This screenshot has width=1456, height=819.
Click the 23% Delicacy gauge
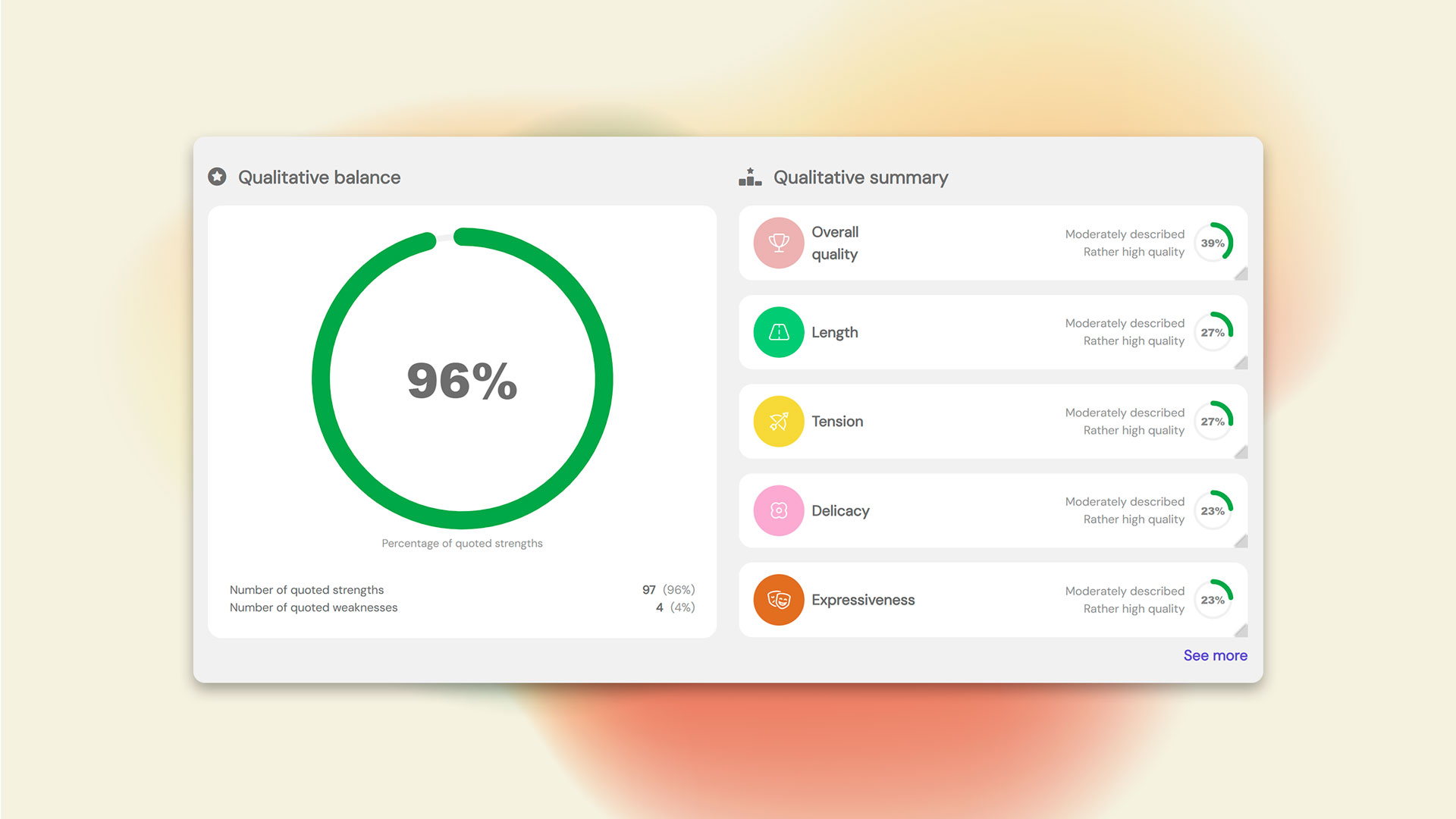coord(1213,510)
